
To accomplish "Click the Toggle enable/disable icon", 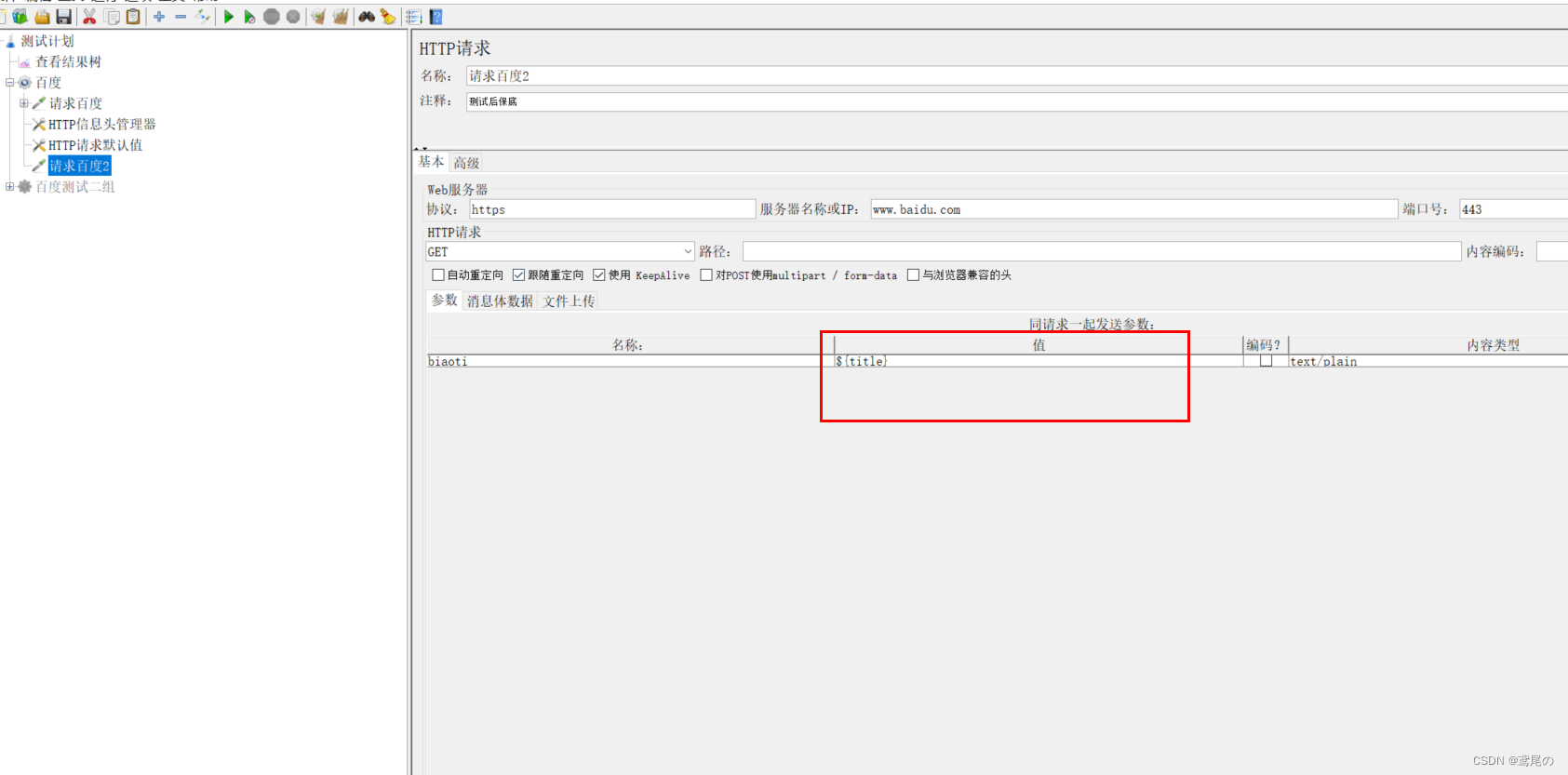I will tap(203, 17).
